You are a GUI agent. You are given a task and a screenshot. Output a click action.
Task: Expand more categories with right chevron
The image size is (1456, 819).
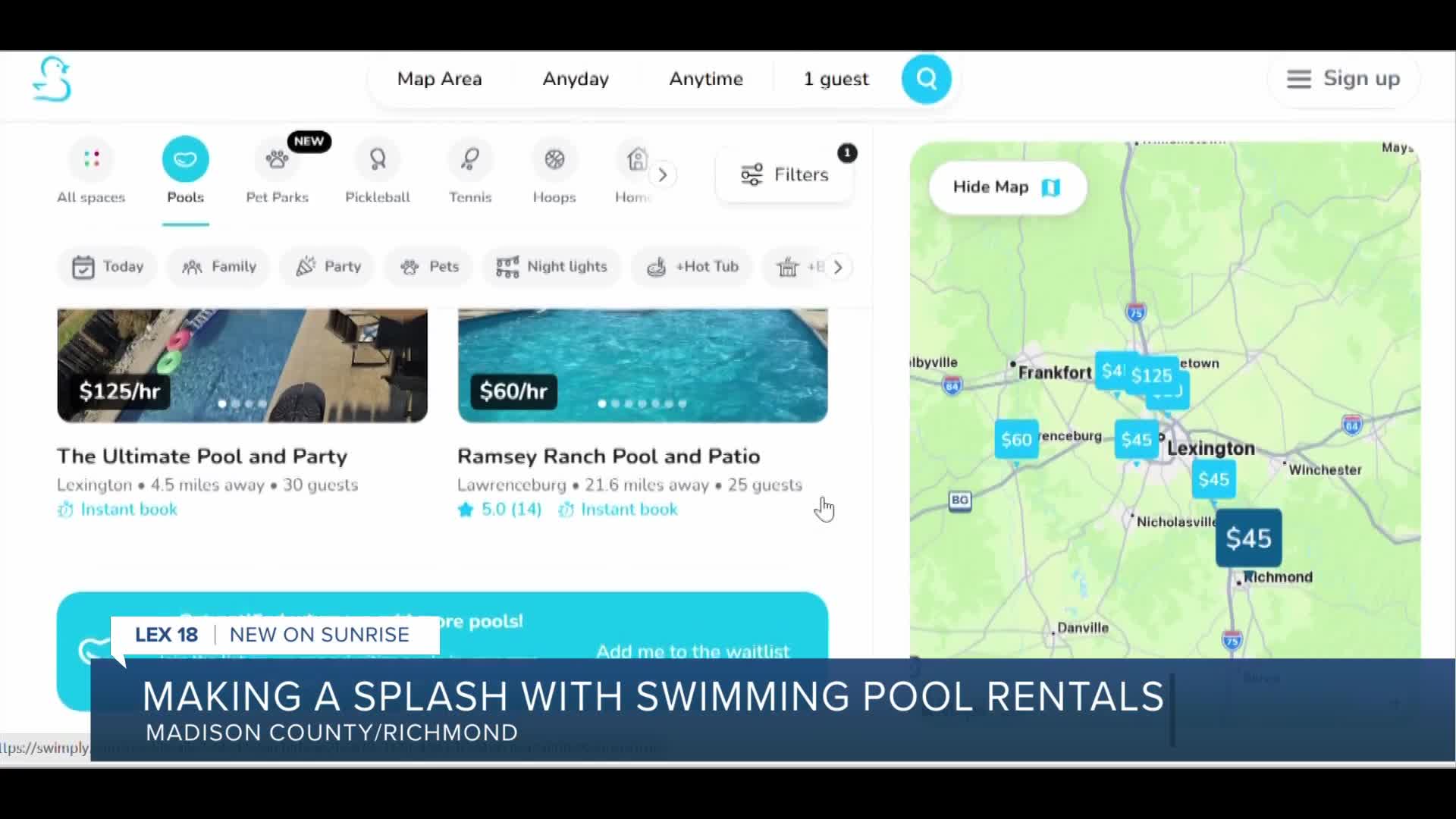click(663, 175)
